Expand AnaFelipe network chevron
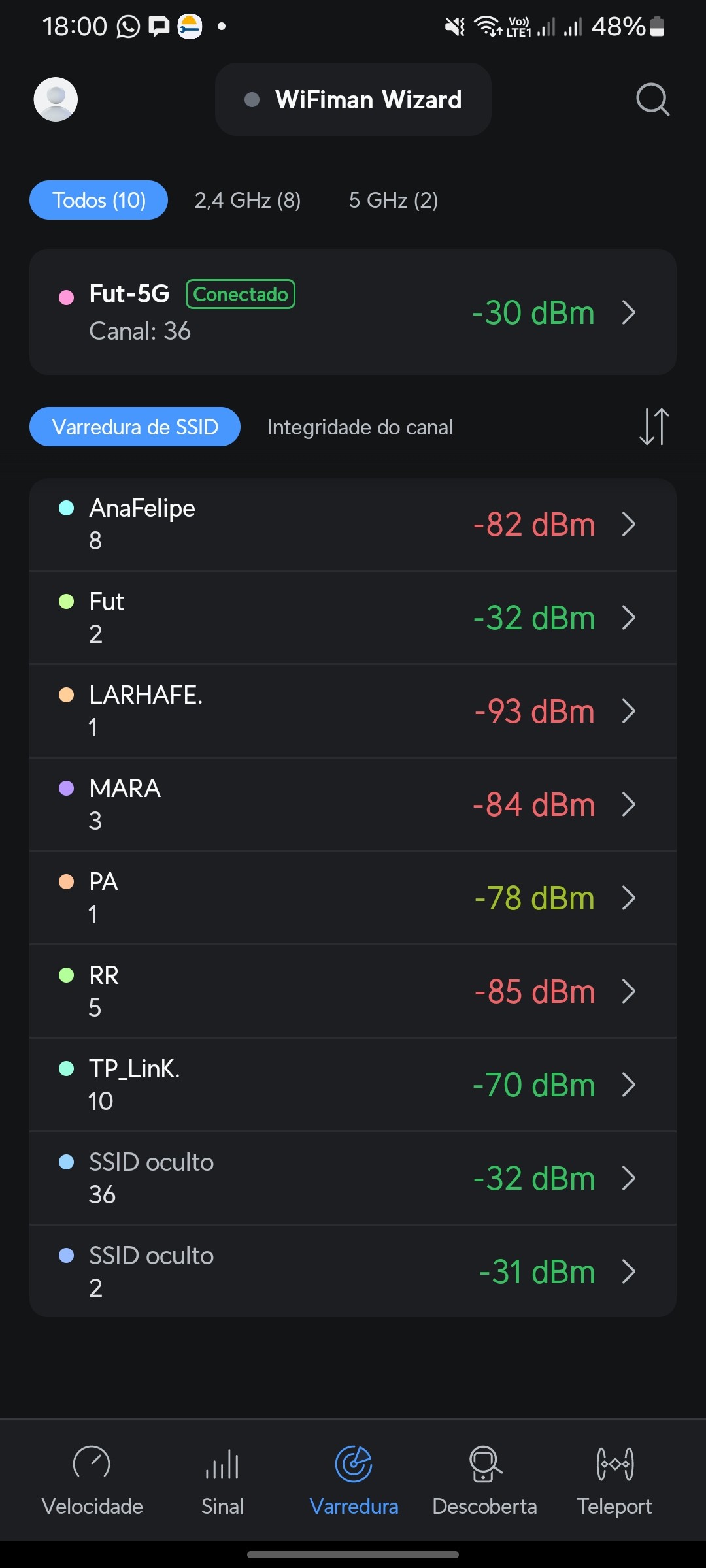 pos(629,524)
